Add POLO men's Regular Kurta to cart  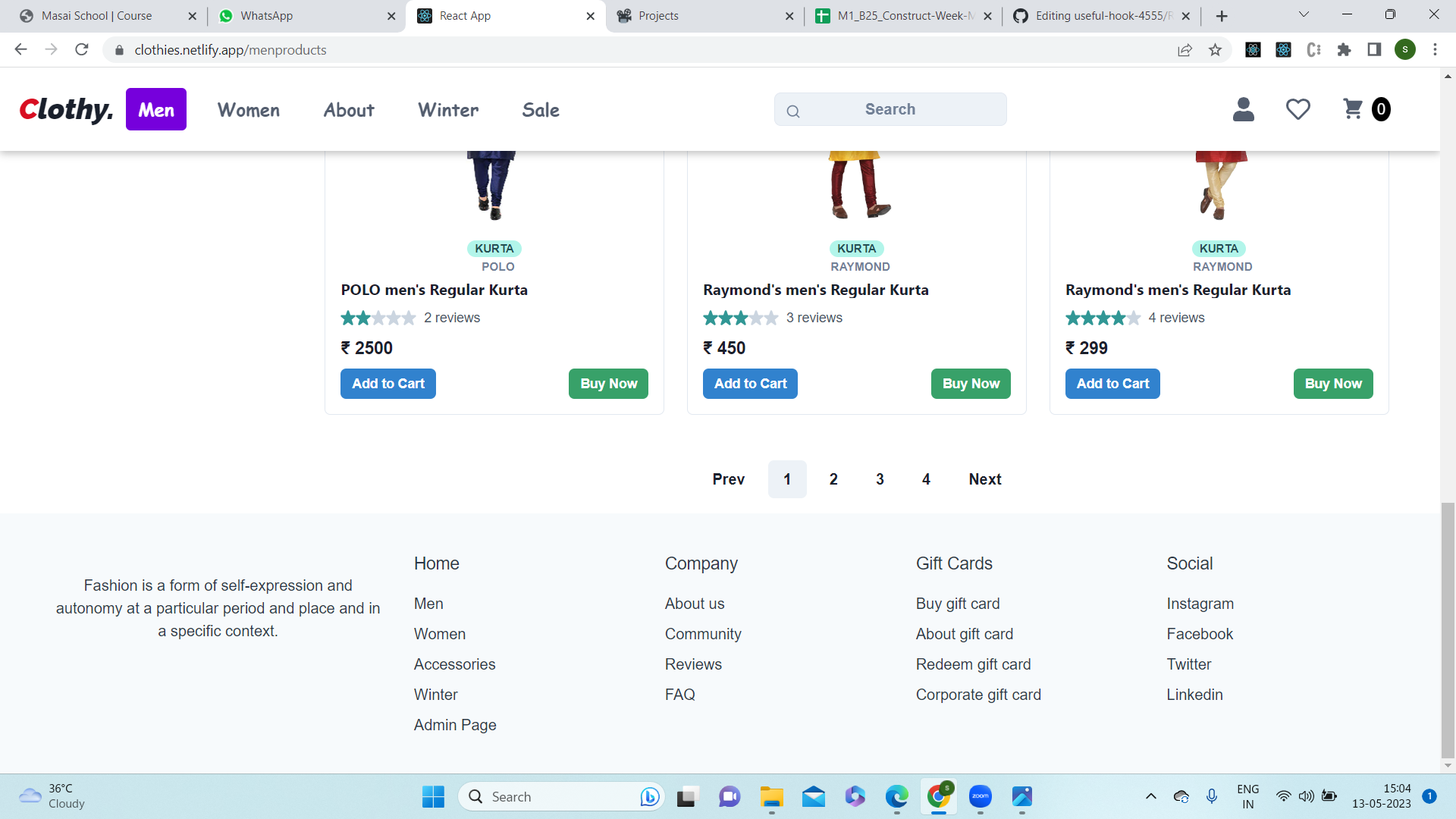coord(388,384)
